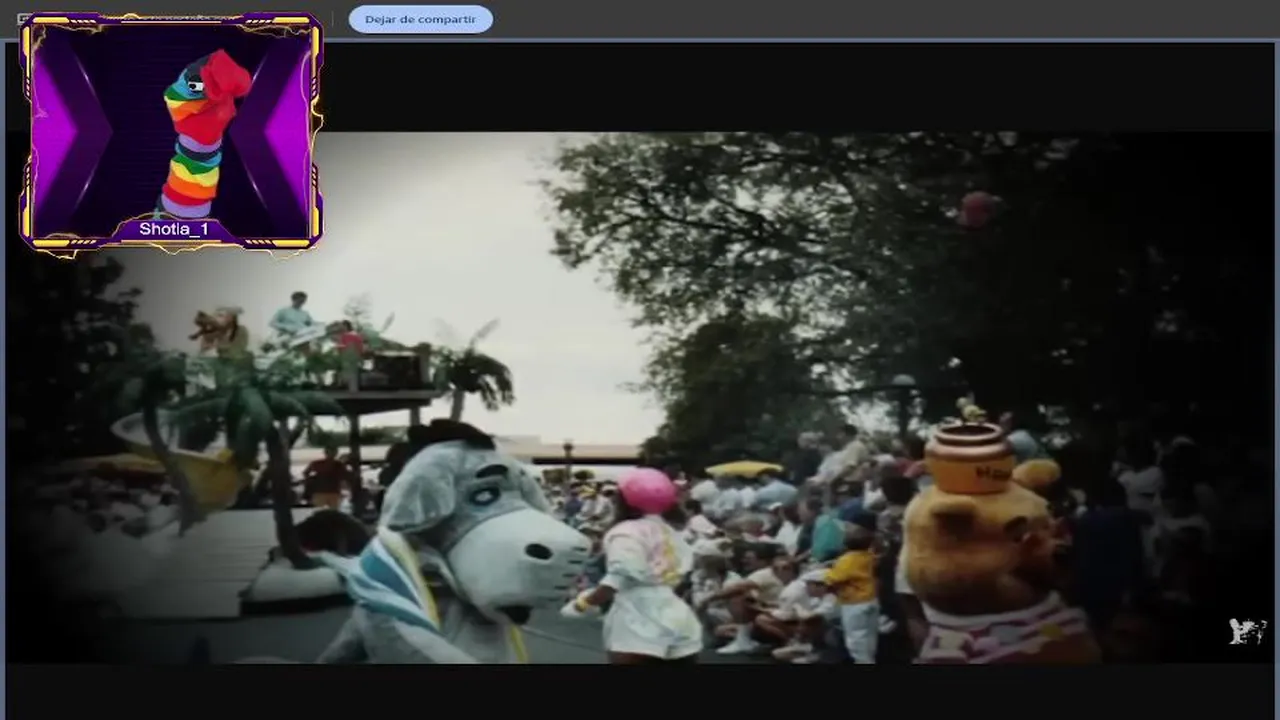Viewport: 1280px width, 720px height.
Task: Click the 'Dejar de compartir' button
Action: (420, 19)
